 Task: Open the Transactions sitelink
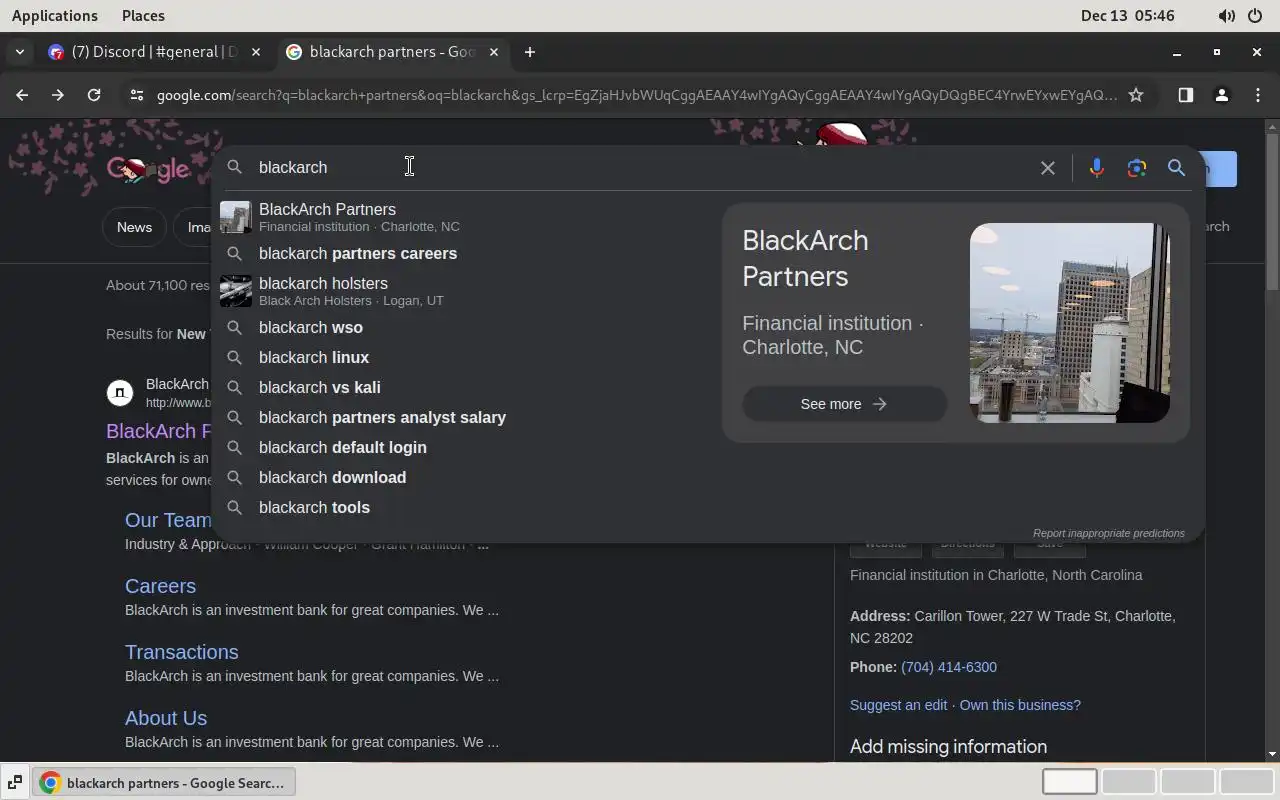182,652
